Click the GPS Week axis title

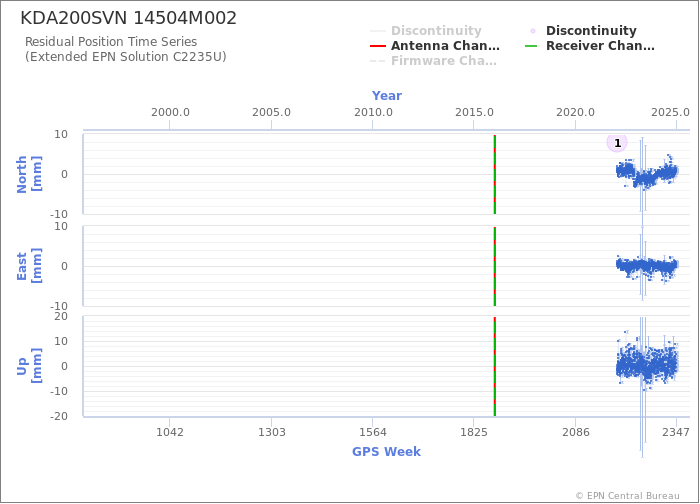386,451
